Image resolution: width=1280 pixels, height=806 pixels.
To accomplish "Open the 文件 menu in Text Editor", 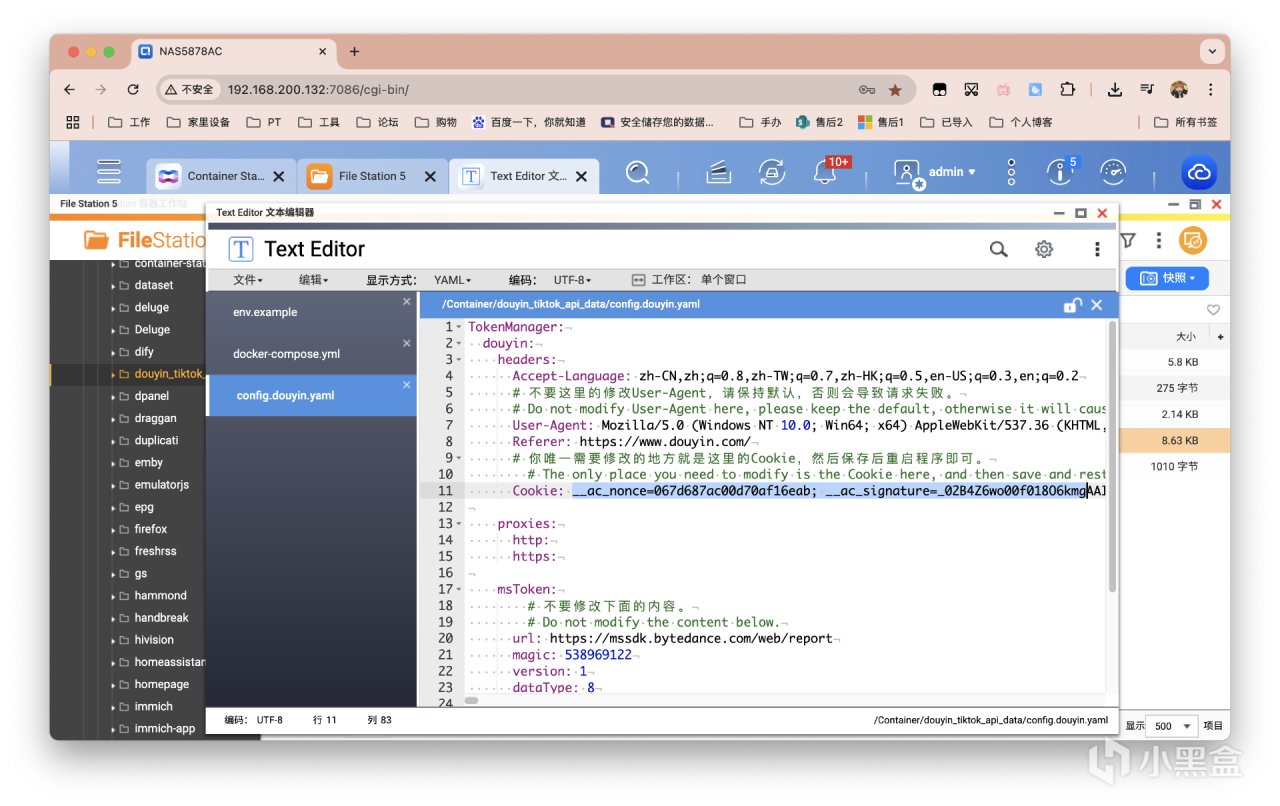I will coord(247,280).
